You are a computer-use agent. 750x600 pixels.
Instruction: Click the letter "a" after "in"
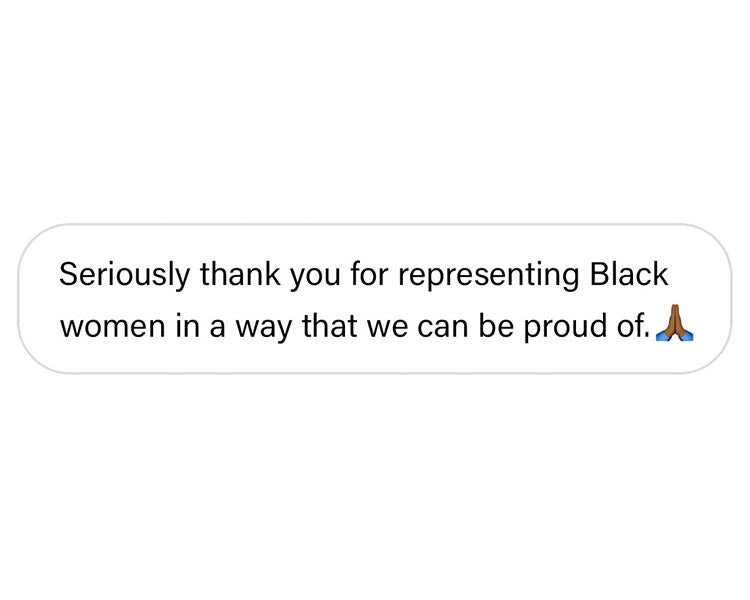[x=217, y=328]
